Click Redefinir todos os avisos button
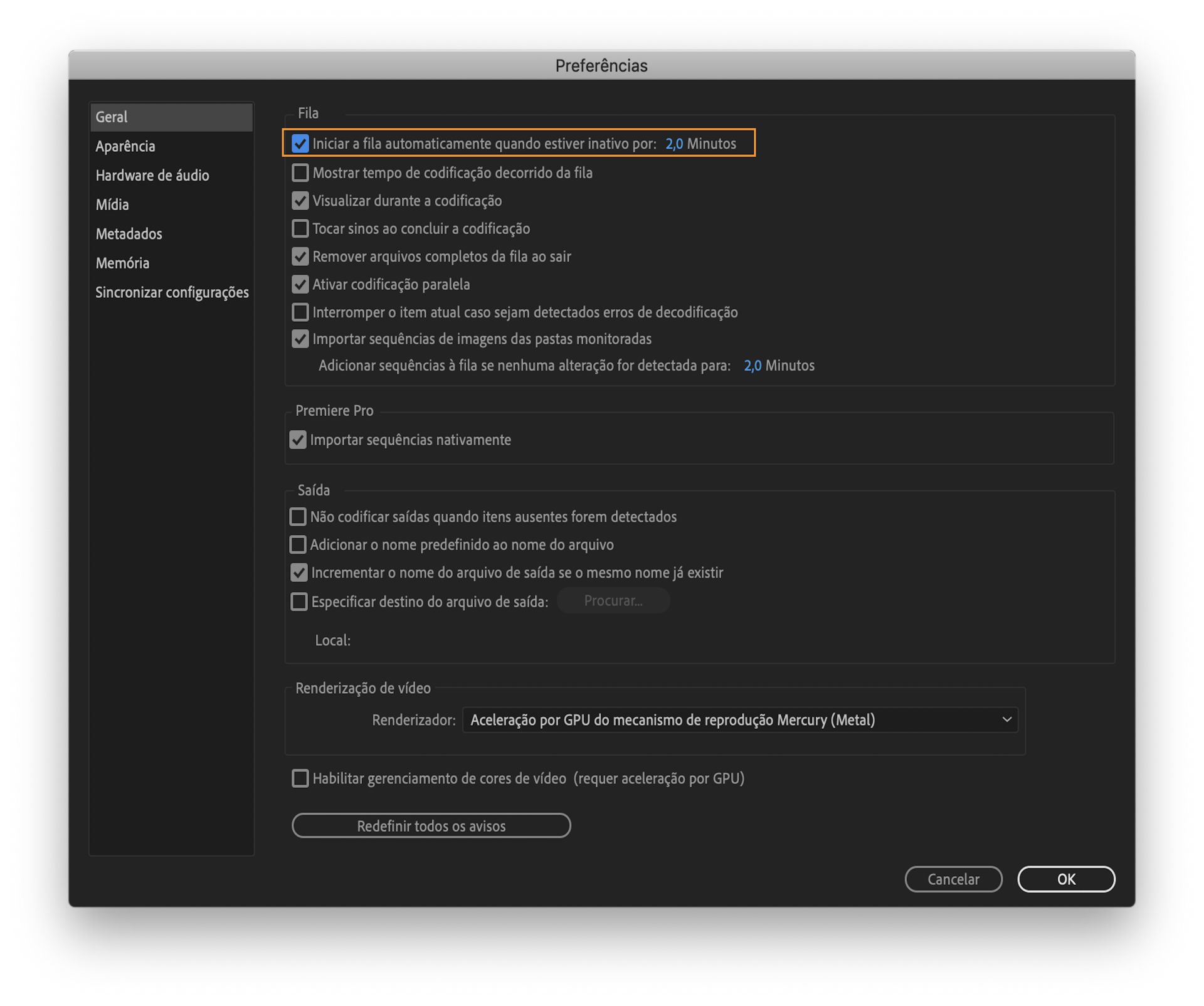This screenshot has width=1204, height=1006. tap(431, 826)
